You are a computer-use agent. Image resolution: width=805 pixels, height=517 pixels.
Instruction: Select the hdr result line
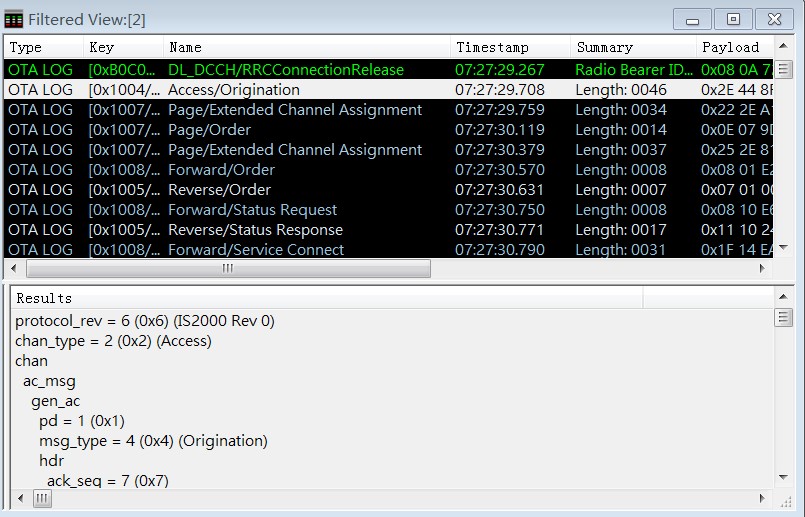tap(51, 461)
